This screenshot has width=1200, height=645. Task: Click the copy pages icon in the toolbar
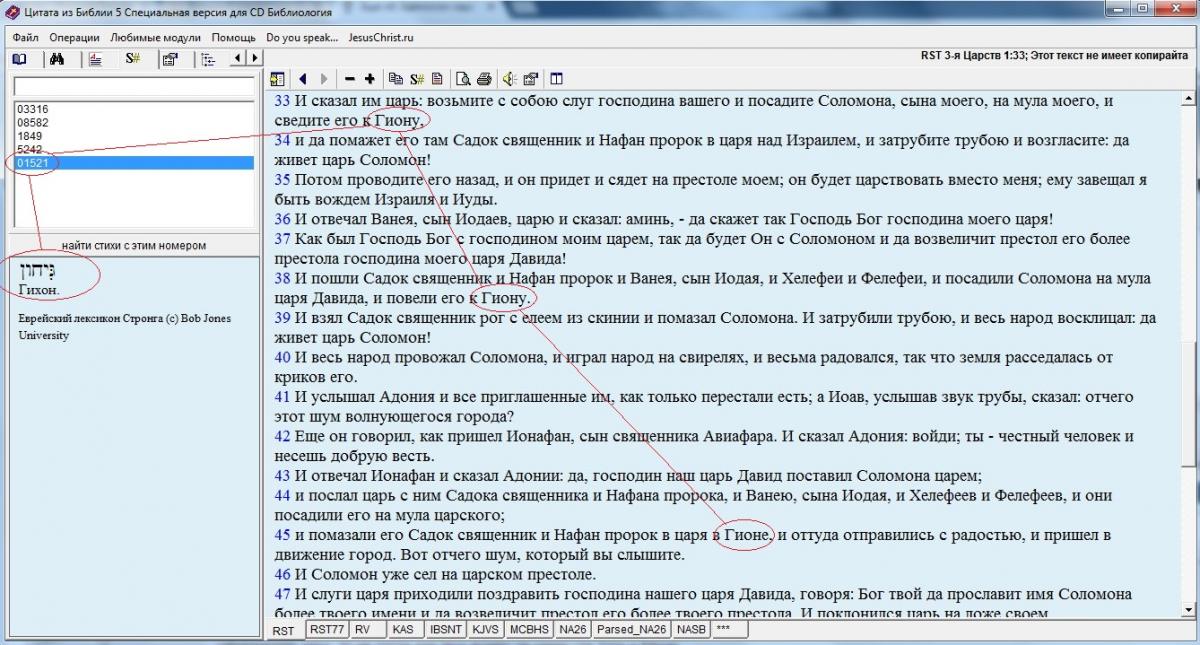(396, 79)
